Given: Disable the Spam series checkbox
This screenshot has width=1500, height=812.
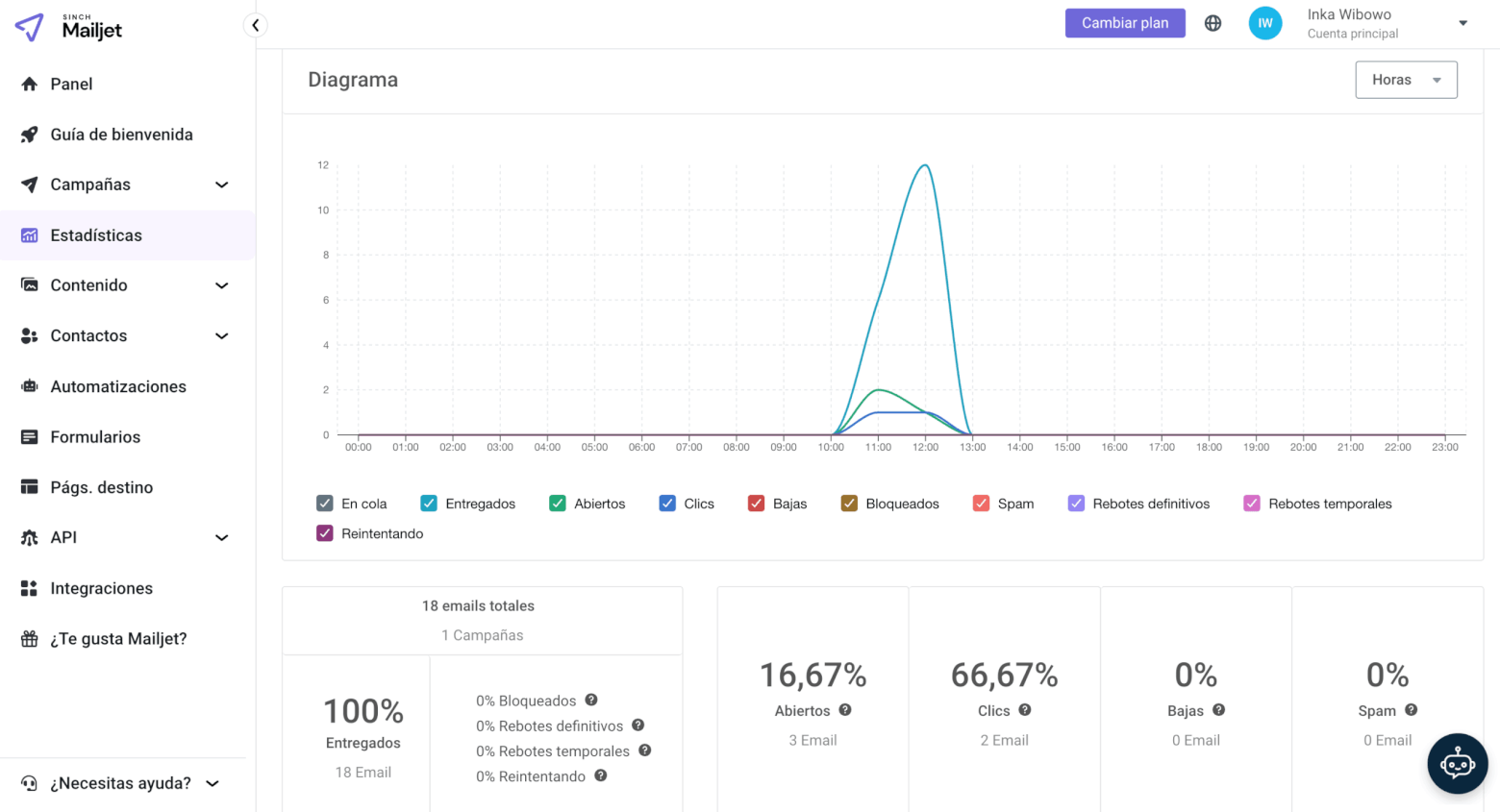Looking at the screenshot, I should click(981, 504).
